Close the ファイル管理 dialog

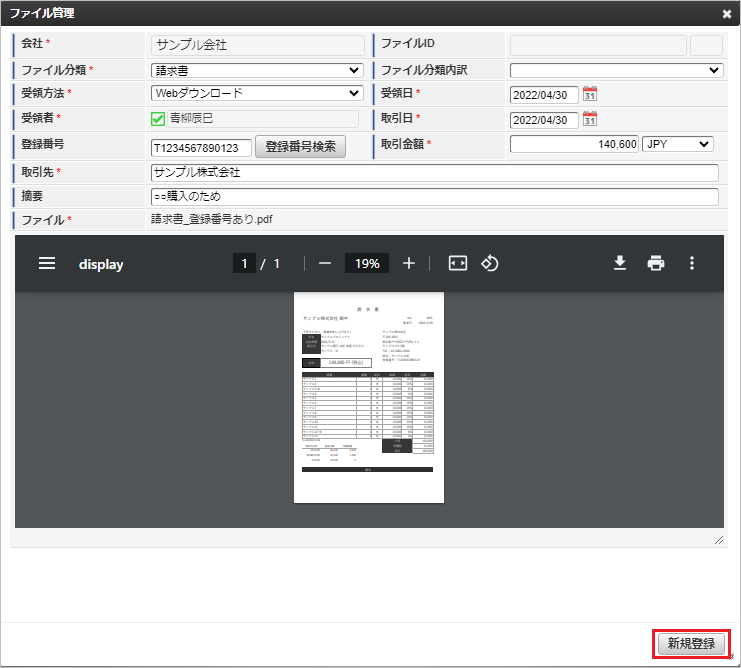pos(727,14)
